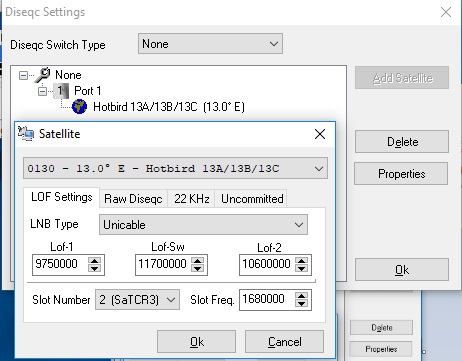
Task: Click the wrench icon next to None
Action: click(43, 75)
